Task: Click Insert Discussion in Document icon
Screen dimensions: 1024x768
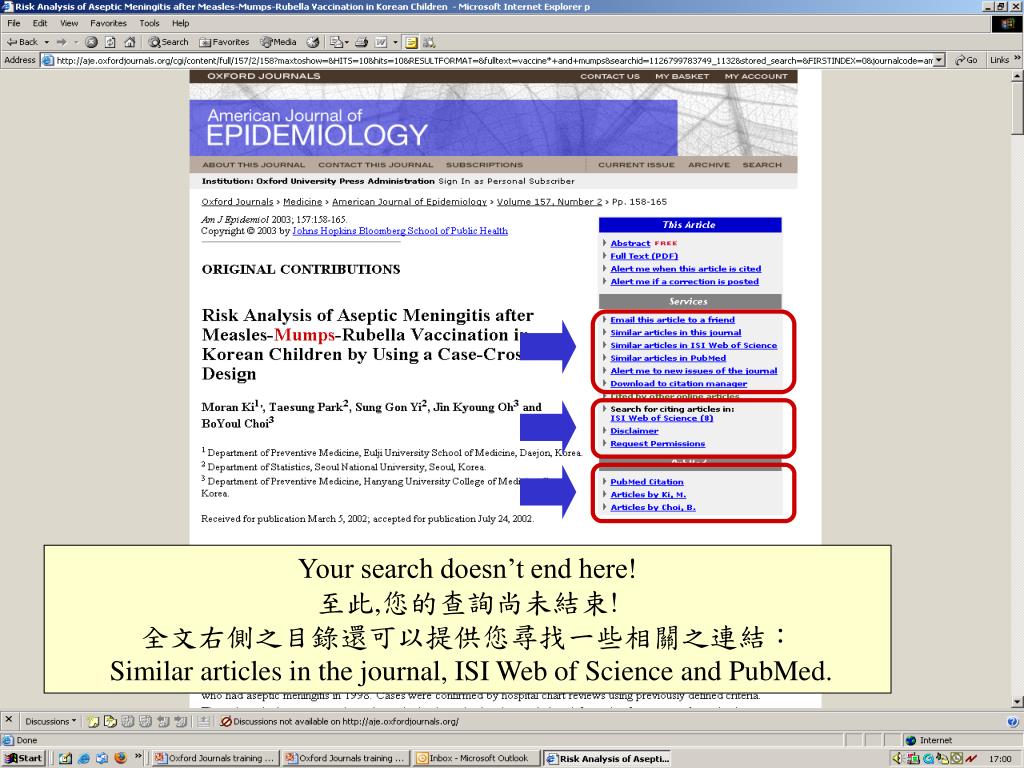Action: click(93, 721)
